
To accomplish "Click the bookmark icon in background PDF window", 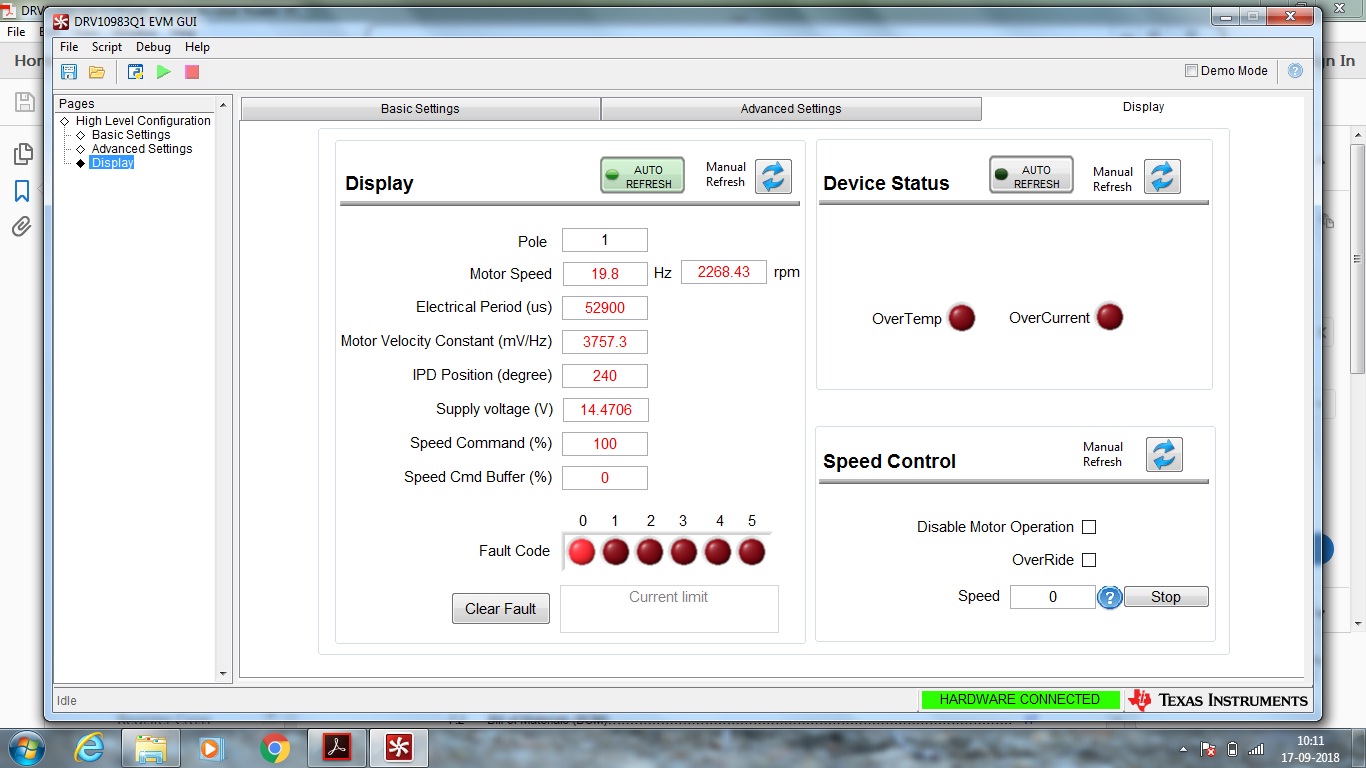I will (22, 191).
